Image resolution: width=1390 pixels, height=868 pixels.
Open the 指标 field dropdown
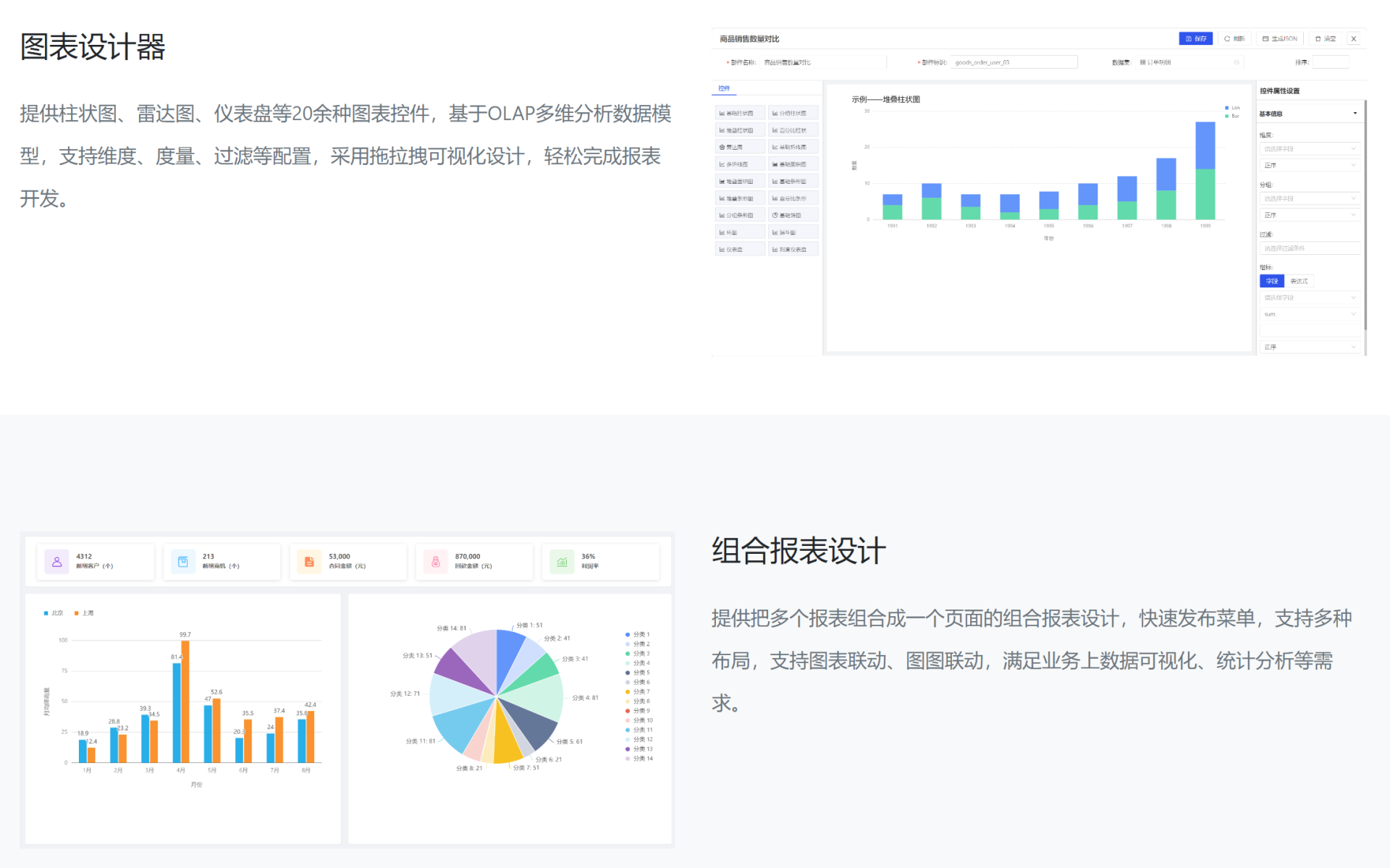point(1310,298)
